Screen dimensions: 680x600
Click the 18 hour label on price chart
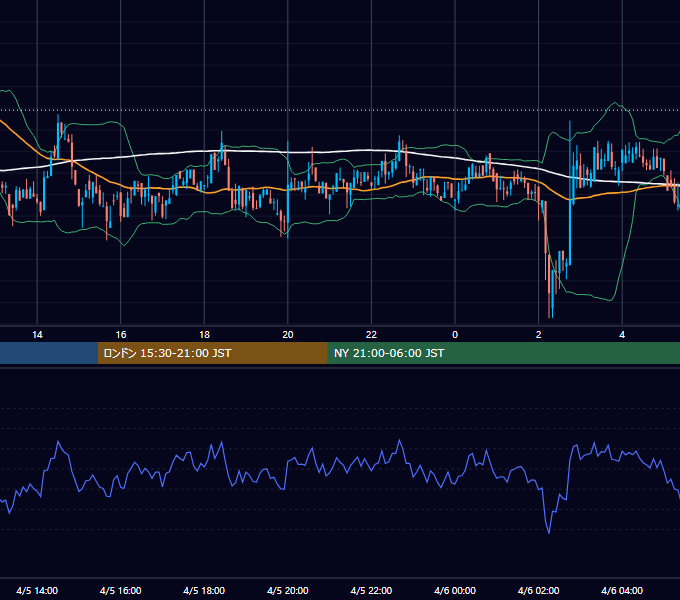[x=204, y=335]
